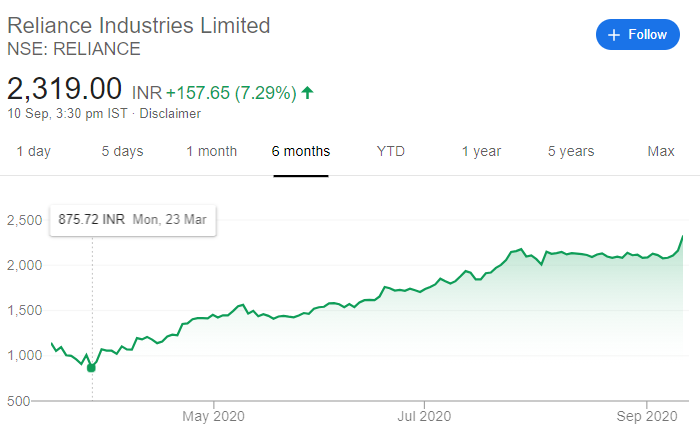The width and height of the screenshot is (700, 438).
Task: Click the chart line's rightmost peak
Action: coord(682,237)
